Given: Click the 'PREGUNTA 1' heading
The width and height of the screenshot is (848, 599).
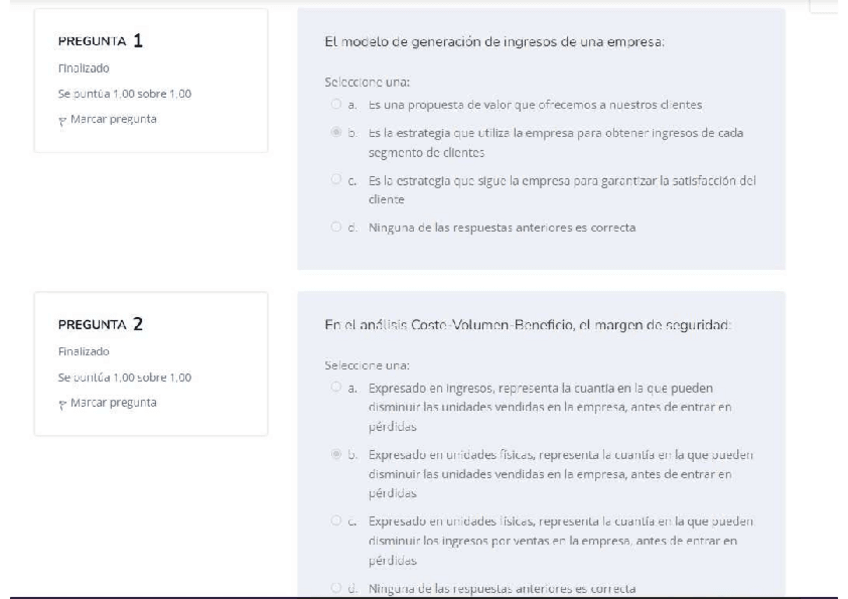Looking at the screenshot, I should [101, 41].
